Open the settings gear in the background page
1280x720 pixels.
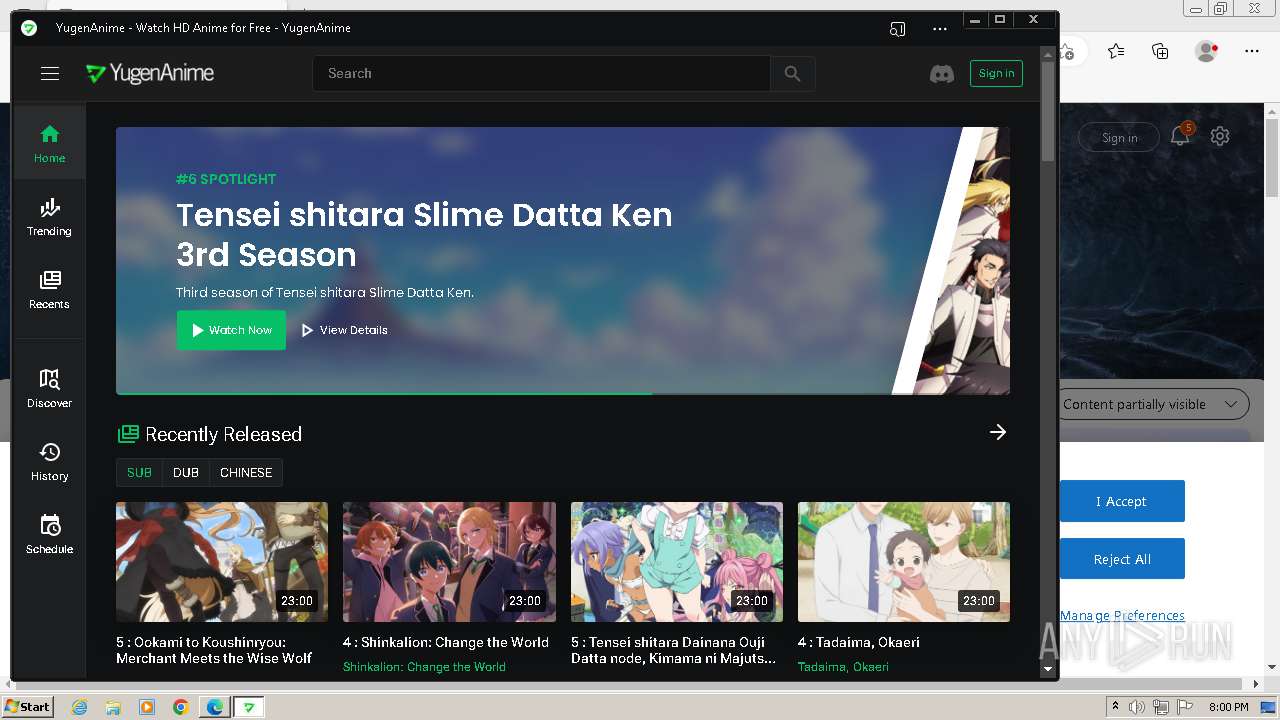[x=1220, y=136]
